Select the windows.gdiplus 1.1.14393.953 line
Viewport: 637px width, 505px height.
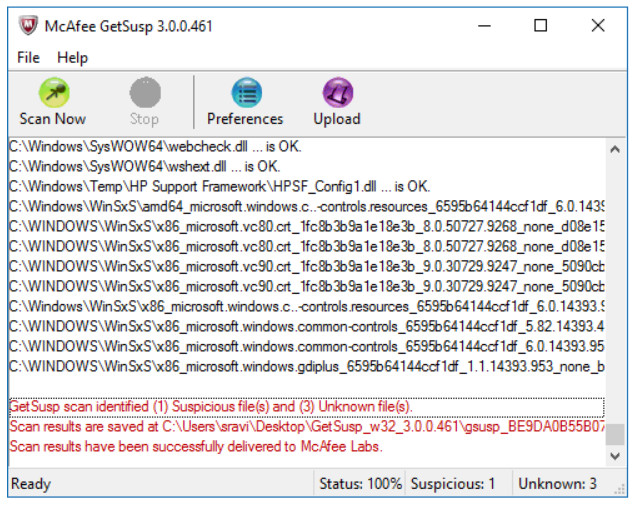coord(307,366)
